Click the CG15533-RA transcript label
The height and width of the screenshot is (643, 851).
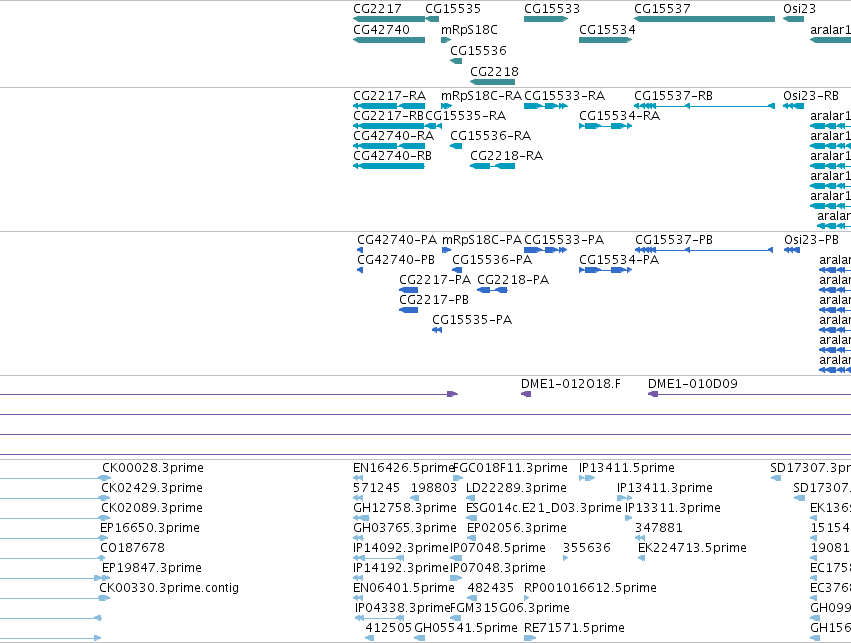pos(564,96)
